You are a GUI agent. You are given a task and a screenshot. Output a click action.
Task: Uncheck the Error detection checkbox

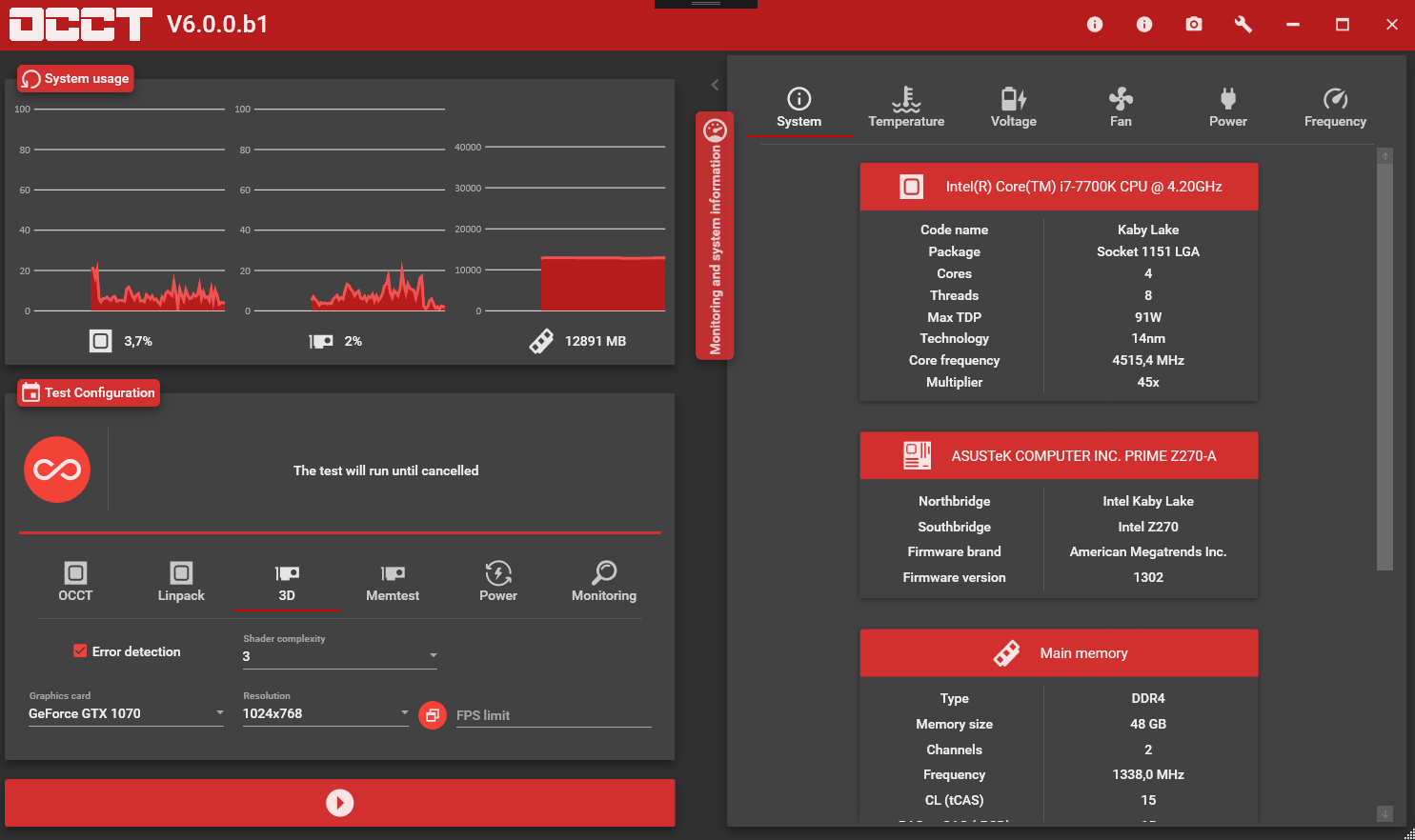(x=80, y=651)
